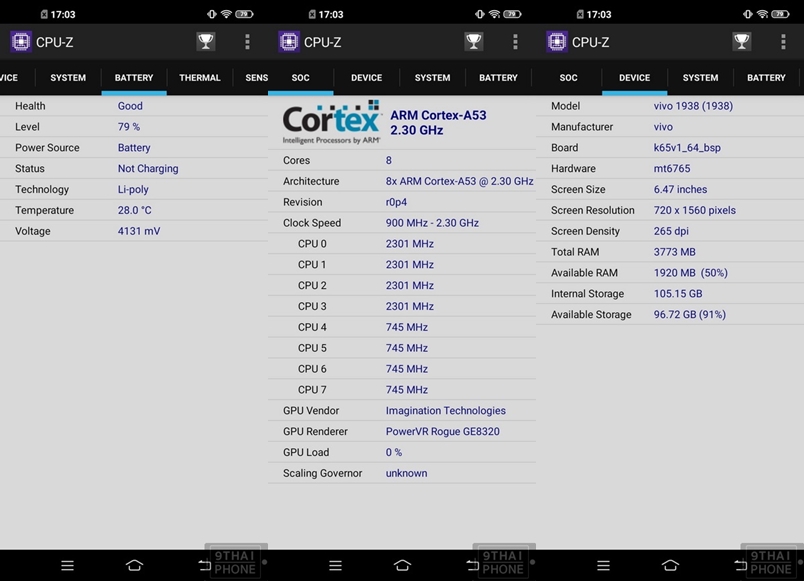
Task: Tap the vibrate mode icon on the right screen
Action: coord(748,14)
